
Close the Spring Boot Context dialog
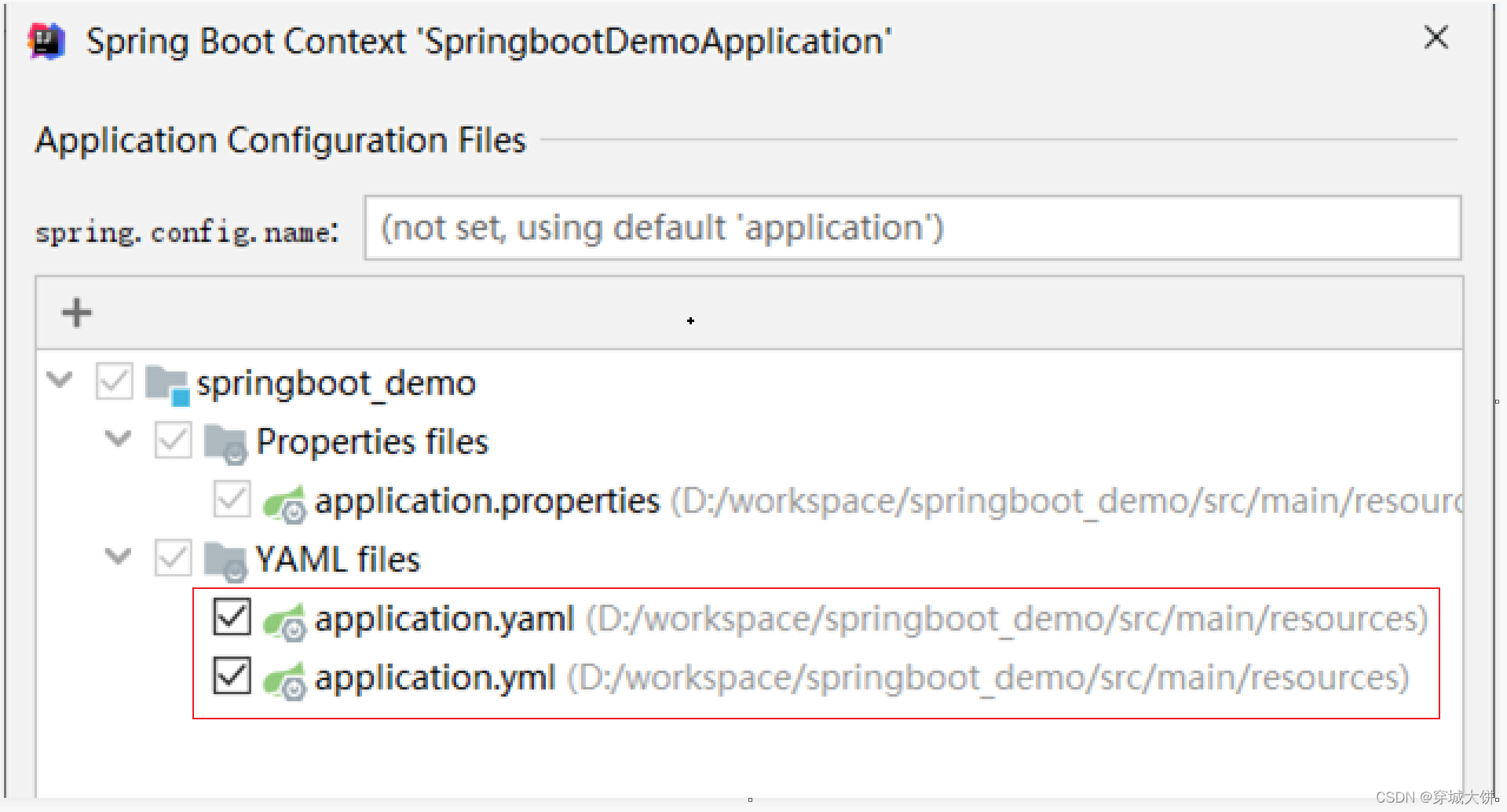click(x=1436, y=37)
